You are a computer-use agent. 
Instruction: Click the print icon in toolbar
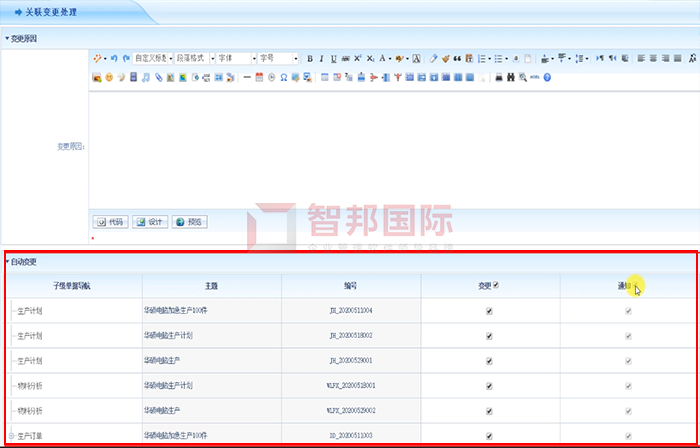[499, 77]
